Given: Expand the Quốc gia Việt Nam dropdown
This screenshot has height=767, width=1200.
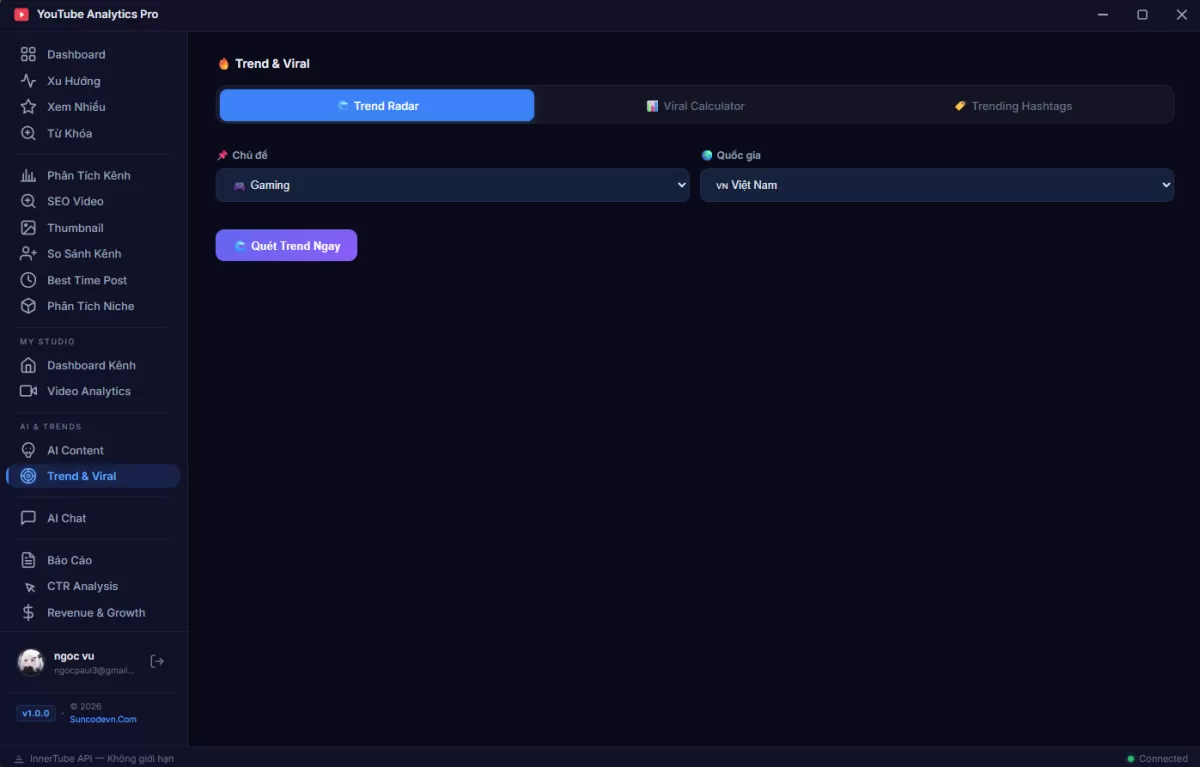Looking at the screenshot, I should click(936, 185).
